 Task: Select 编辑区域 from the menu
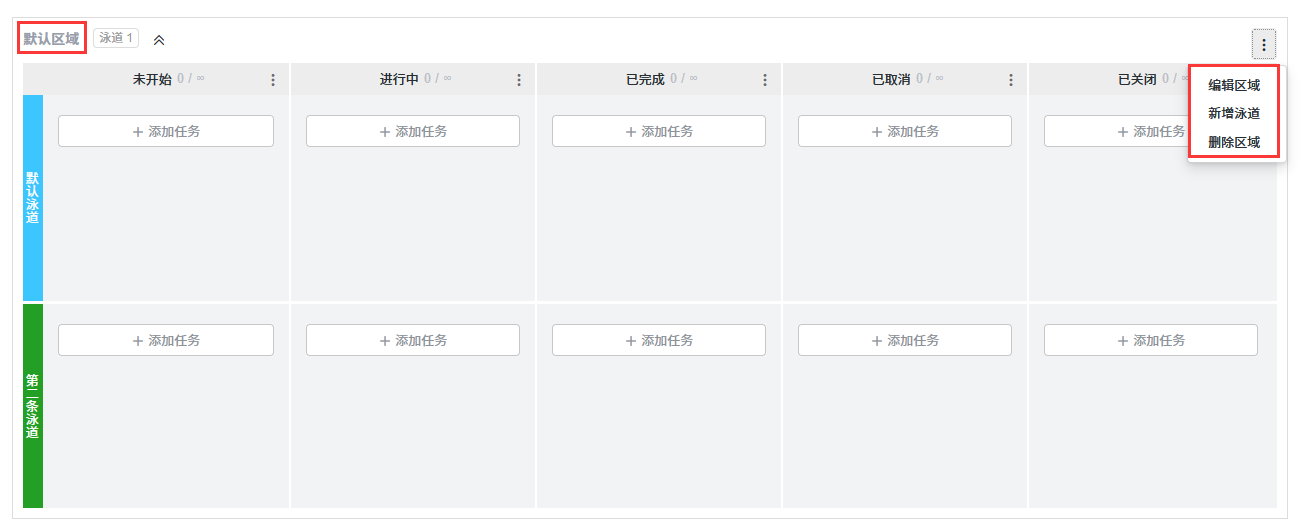[1234, 86]
